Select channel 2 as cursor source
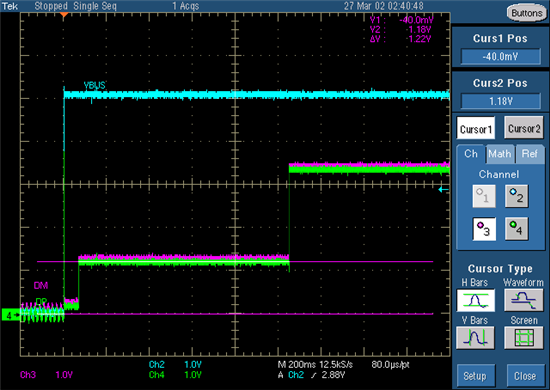 (x=517, y=196)
